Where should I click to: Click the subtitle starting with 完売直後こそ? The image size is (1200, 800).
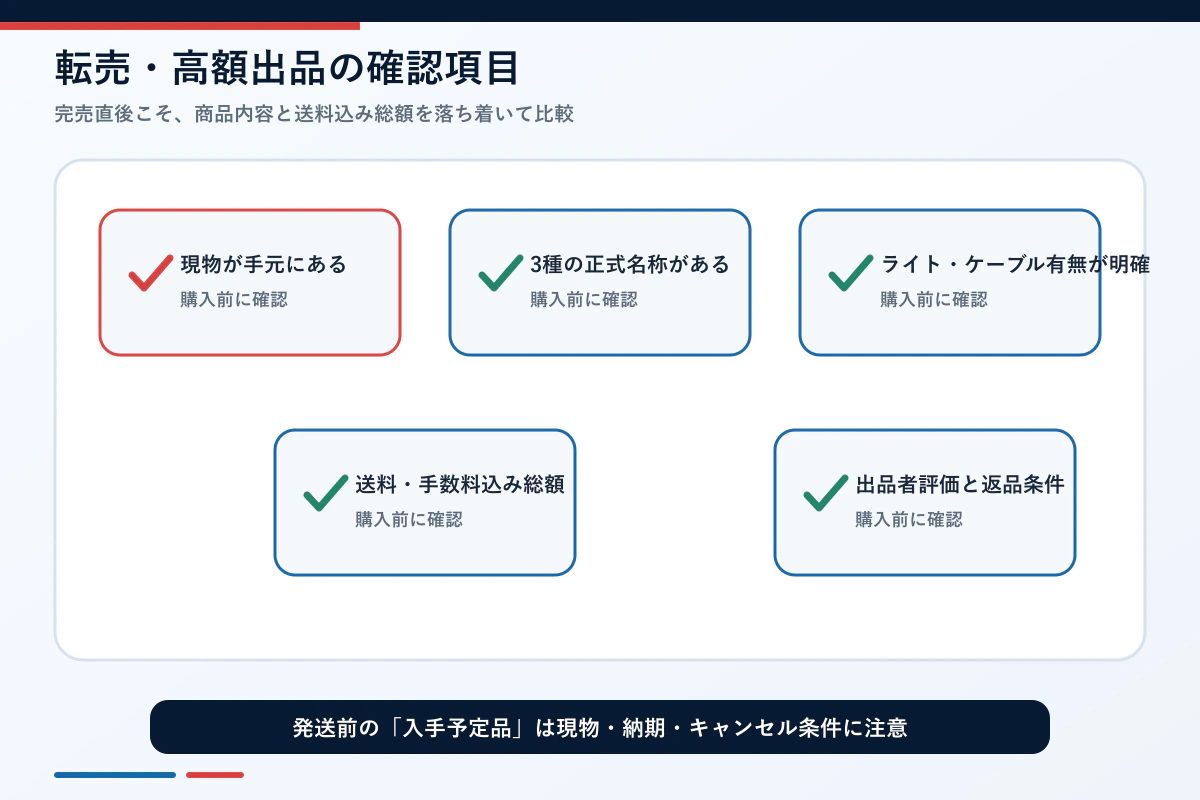[314, 114]
